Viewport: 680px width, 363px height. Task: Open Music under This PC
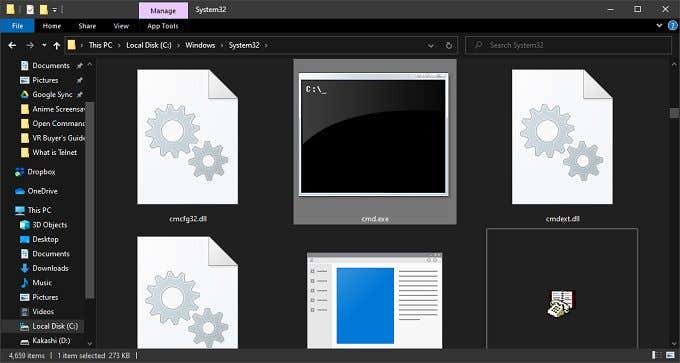tap(42, 283)
